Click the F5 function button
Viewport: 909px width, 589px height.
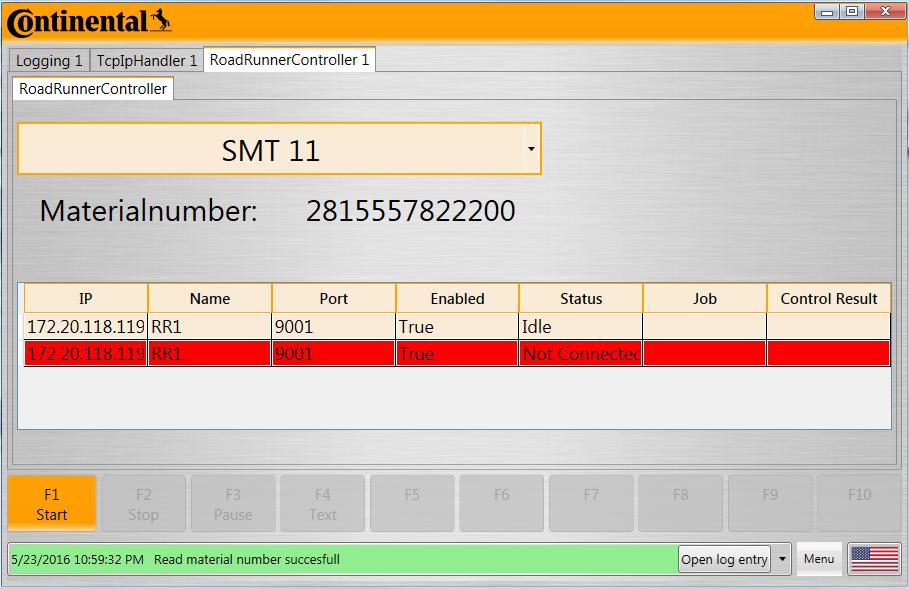coord(412,504)
